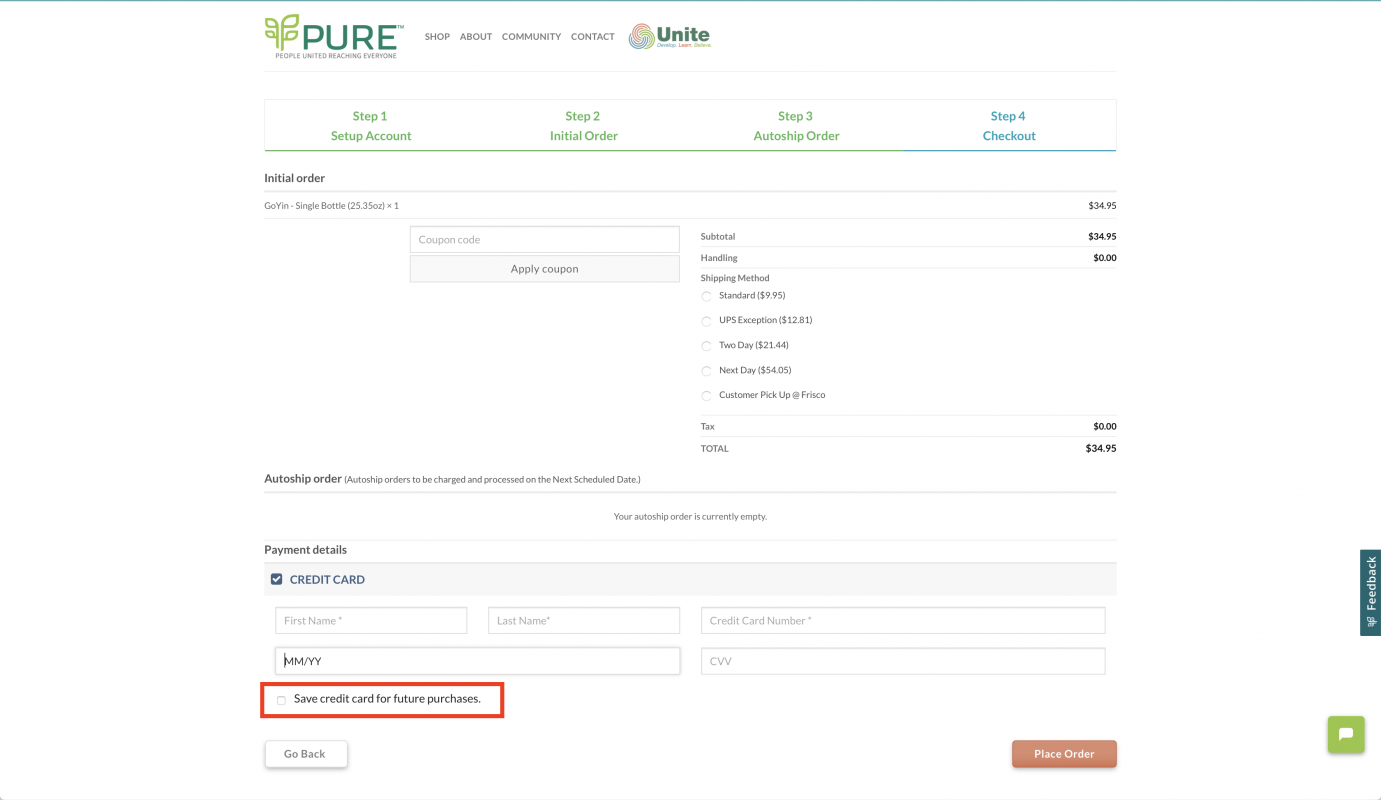The height and width of the screenshot is (800, 1381).
Task: Select UPS Exception ($12.81) shipping
Action: pyautogui.click(x=707, y=321)
